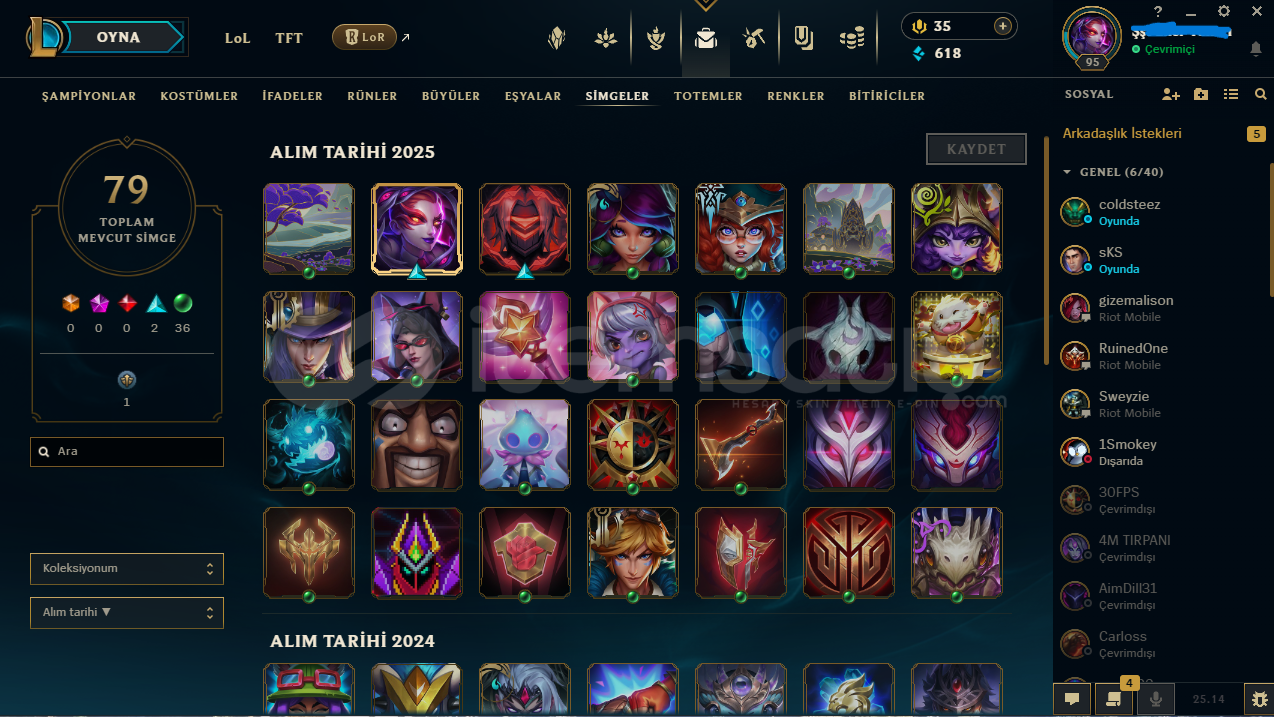The width and height of the screenshot is (1274, 717).
Task: Open the Store coins icon in the top navigation
Action: point(852,39)
